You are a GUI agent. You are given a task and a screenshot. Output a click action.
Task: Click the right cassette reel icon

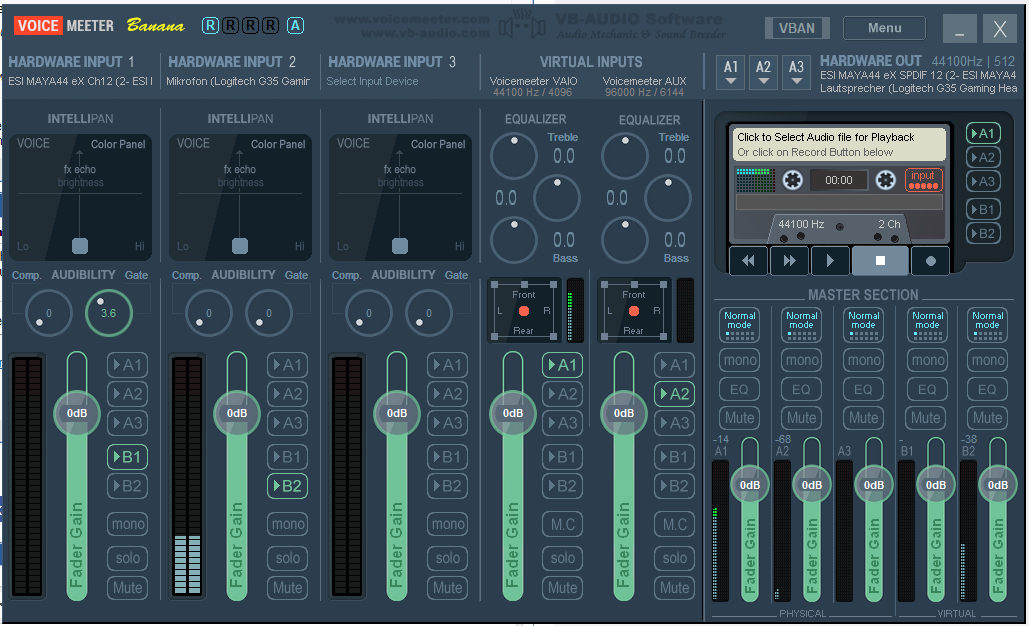tap(885, 180)
